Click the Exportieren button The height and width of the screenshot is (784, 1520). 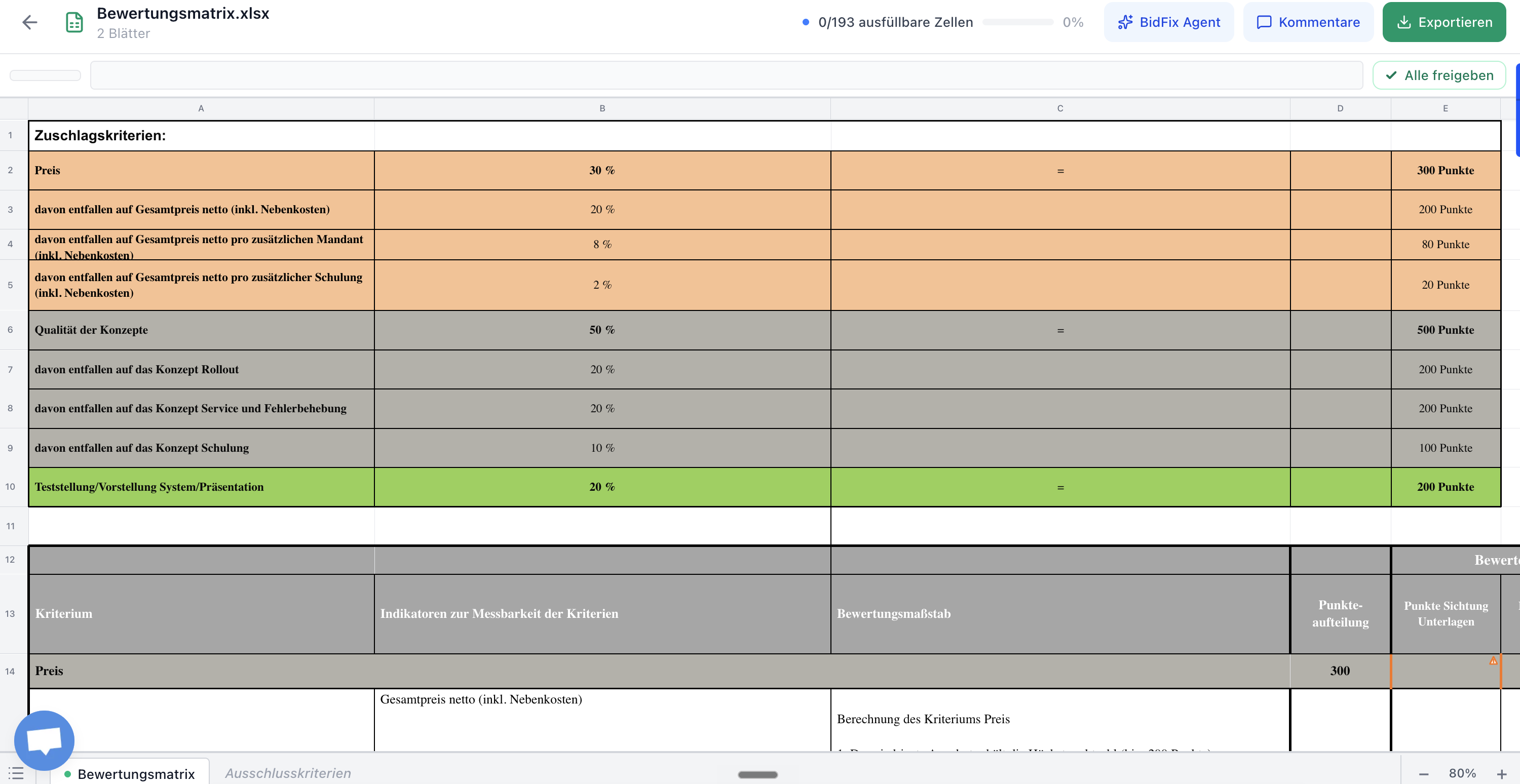click(x=1444, y=22)
